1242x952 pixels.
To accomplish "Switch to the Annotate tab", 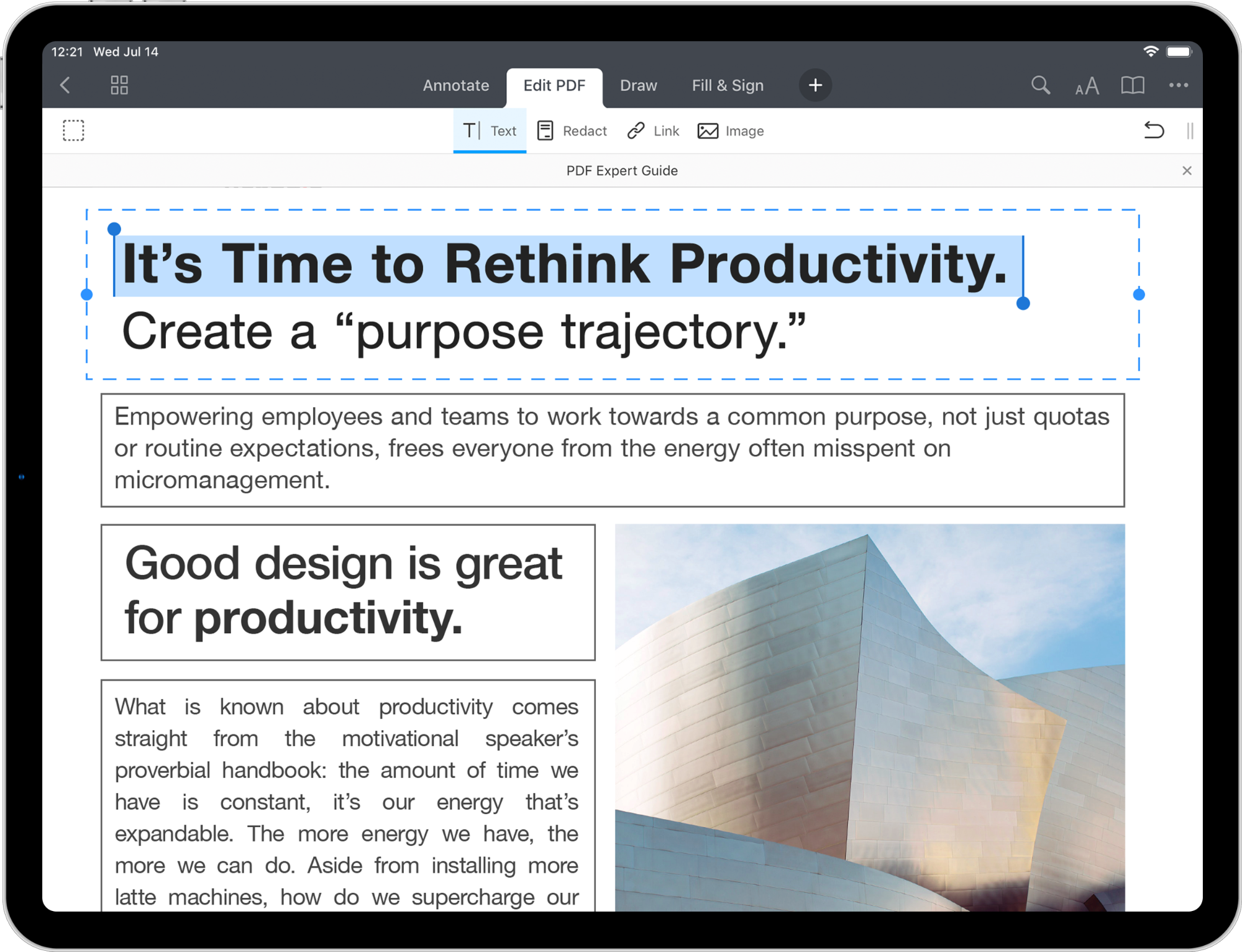I will (452, 85).
